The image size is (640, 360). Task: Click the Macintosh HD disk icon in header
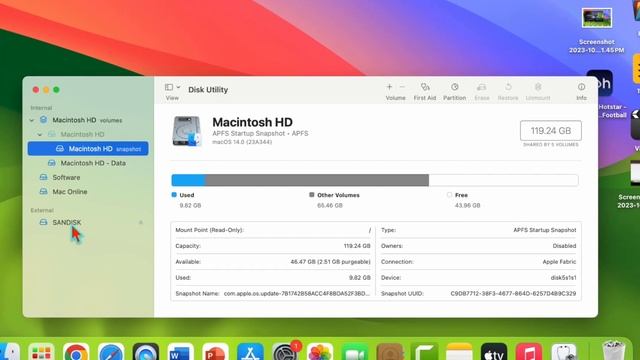pos(187,131)
